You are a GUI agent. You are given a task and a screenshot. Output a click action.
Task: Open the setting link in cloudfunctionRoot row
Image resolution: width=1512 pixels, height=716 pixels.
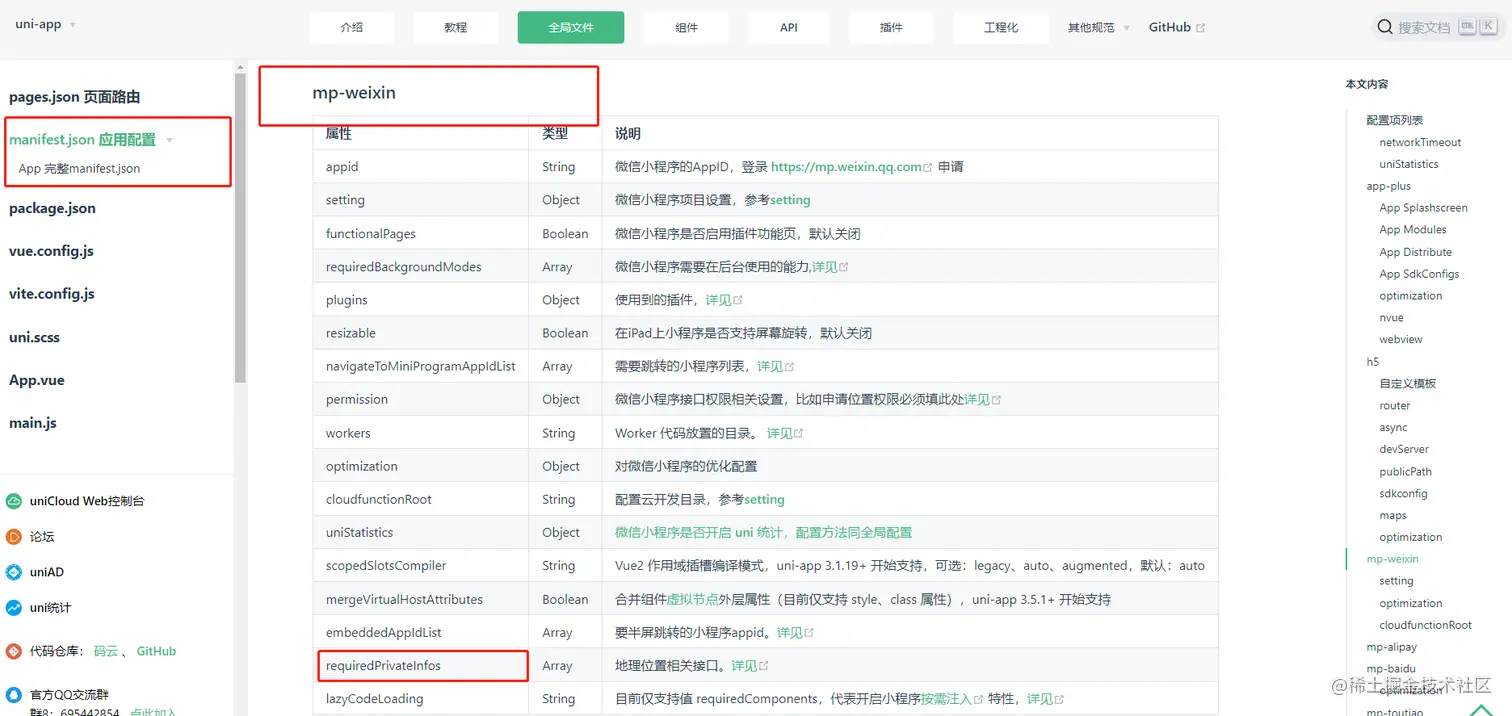(765, 499)
